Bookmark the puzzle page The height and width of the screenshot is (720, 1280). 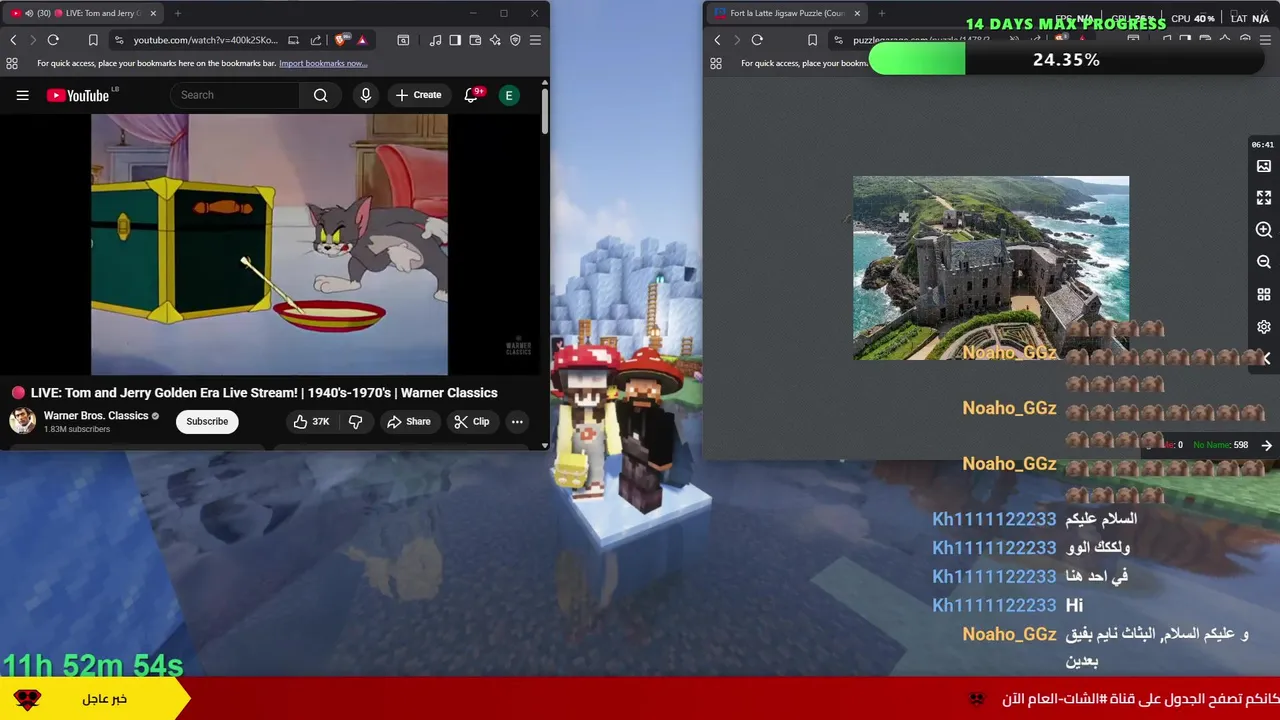click(x=812, y=40)
